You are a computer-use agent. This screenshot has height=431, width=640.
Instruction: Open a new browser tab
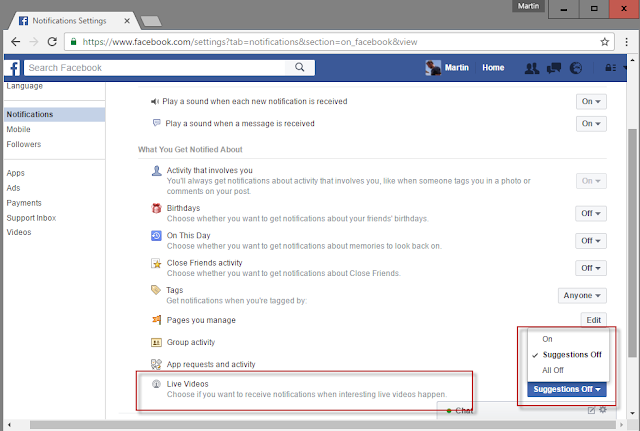(x=151, y=21)
